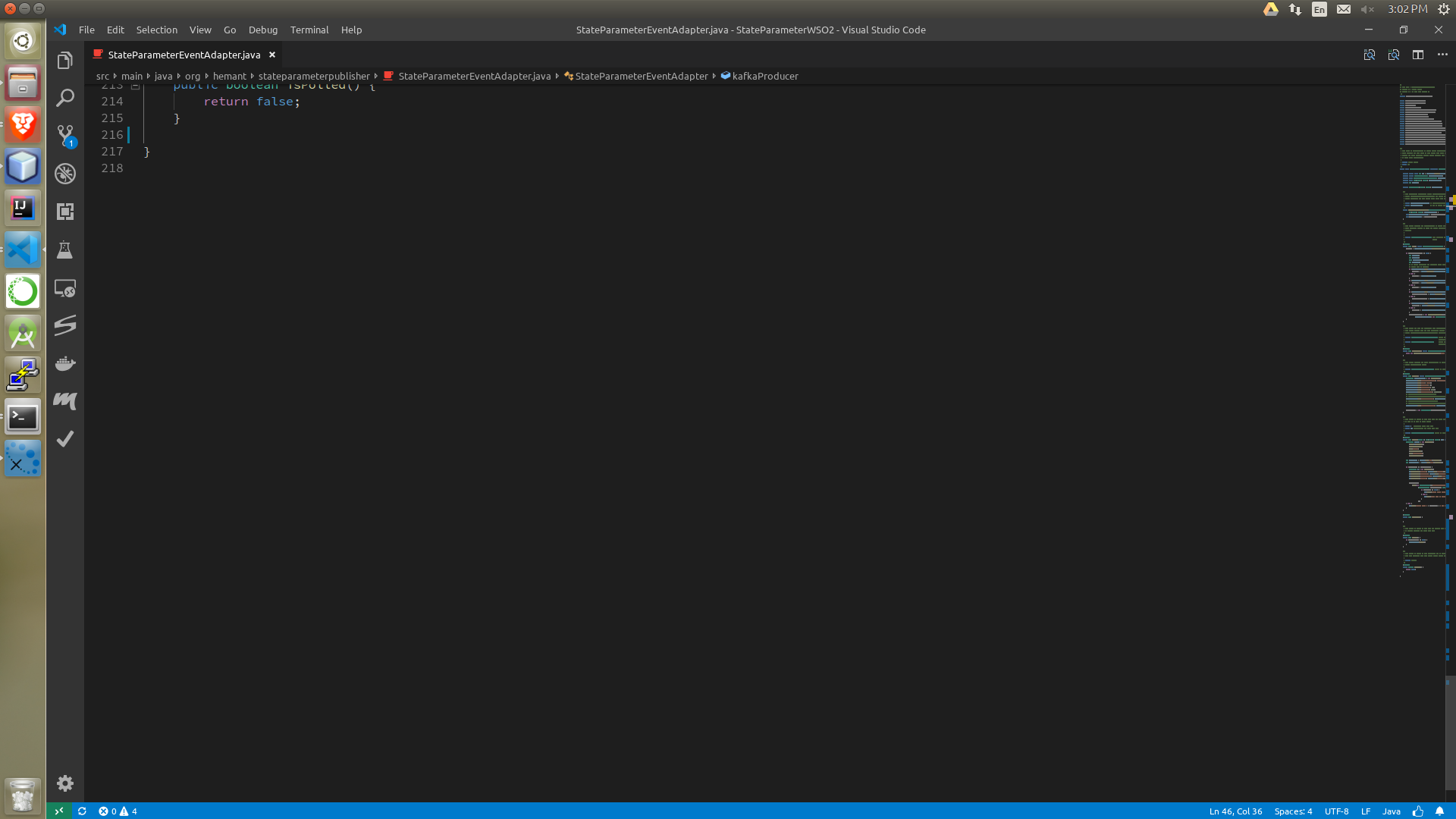1456x819 pixels.
Task: Open the Docker view in the sidebar
Action: point(65,363)
